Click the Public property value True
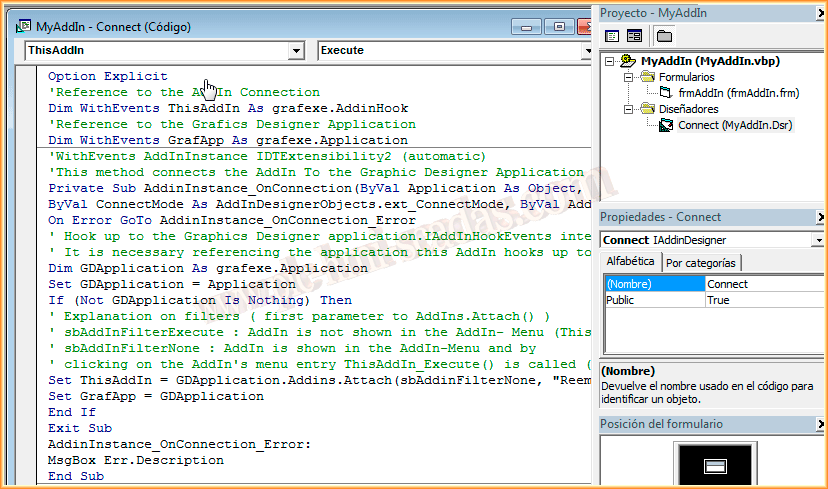Screen dimensions: 828x489 [x=760, y=300]
